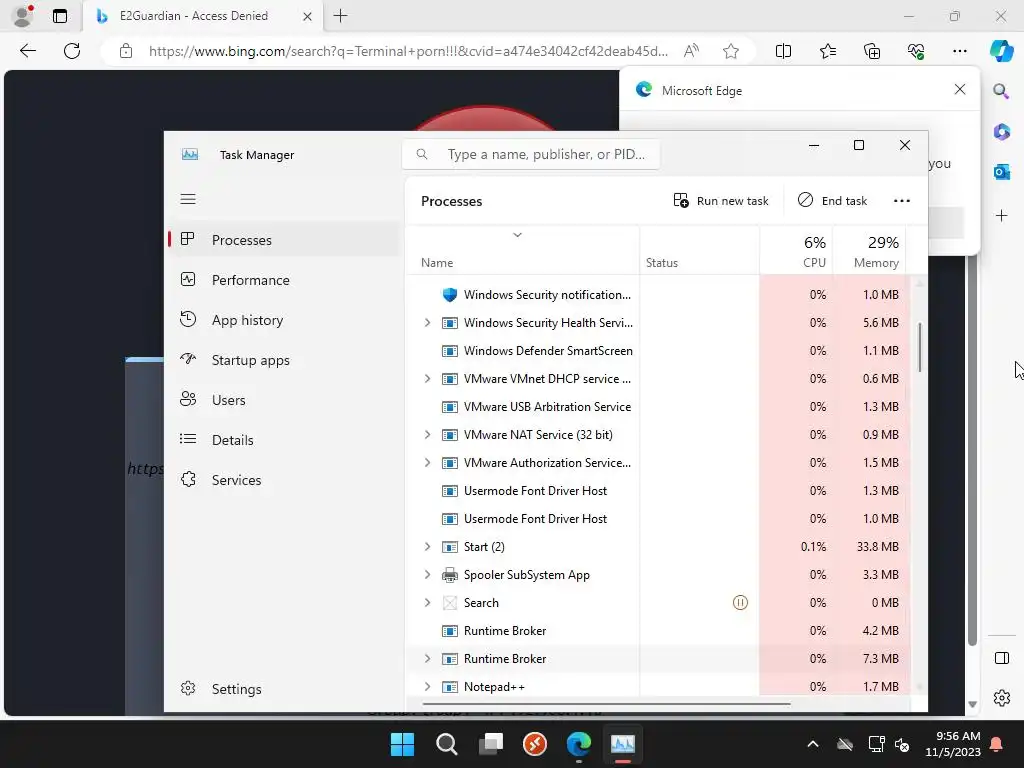Switch to the Performance page
This screenshot has width=1024, height=768.
tap(284, 280)
